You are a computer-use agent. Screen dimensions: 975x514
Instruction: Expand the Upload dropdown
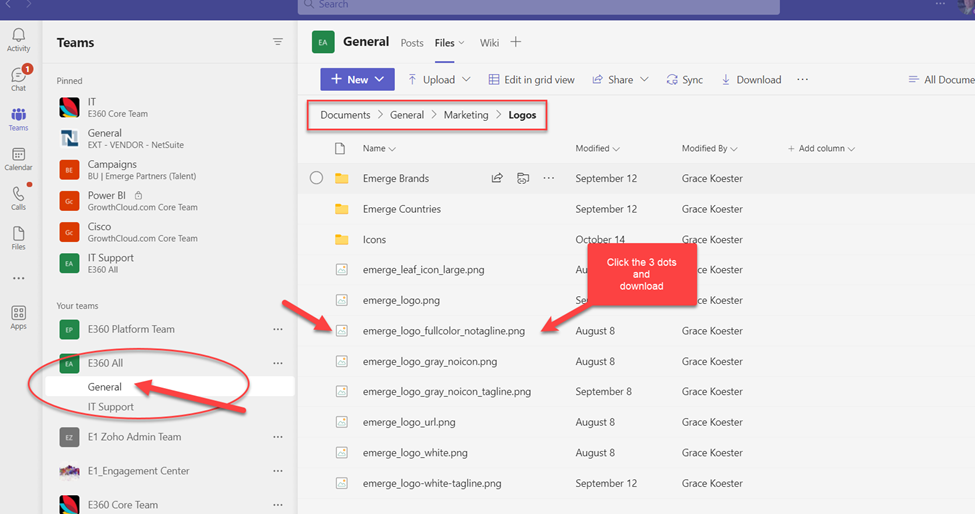(466, 80)
